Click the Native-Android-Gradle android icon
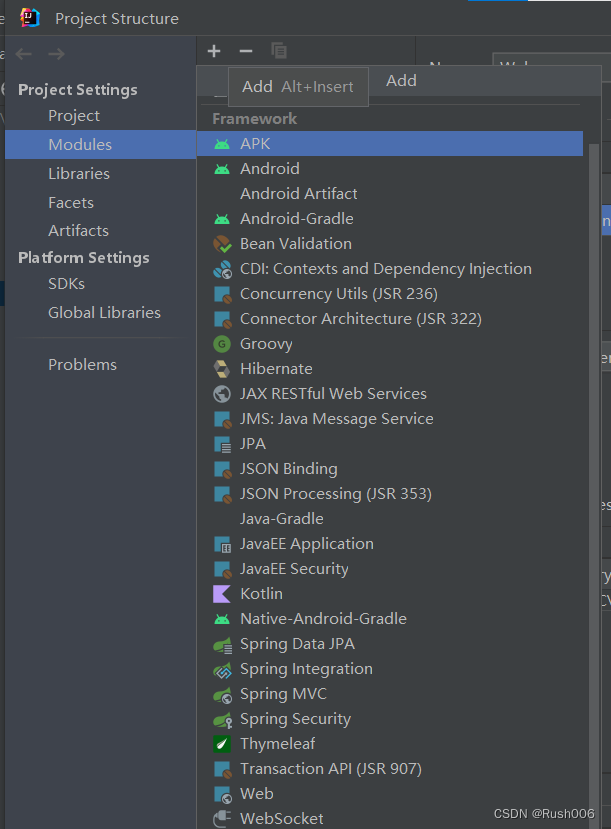 tap(222, 619)
